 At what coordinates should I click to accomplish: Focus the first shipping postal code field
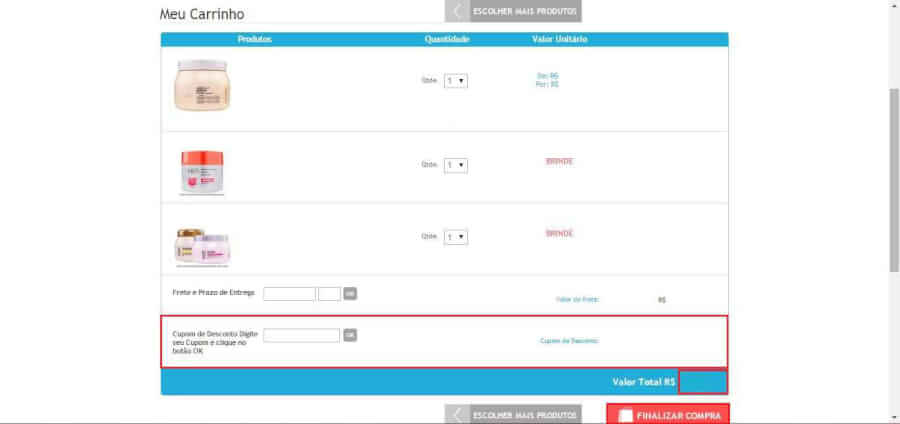(x=289, y=293)
